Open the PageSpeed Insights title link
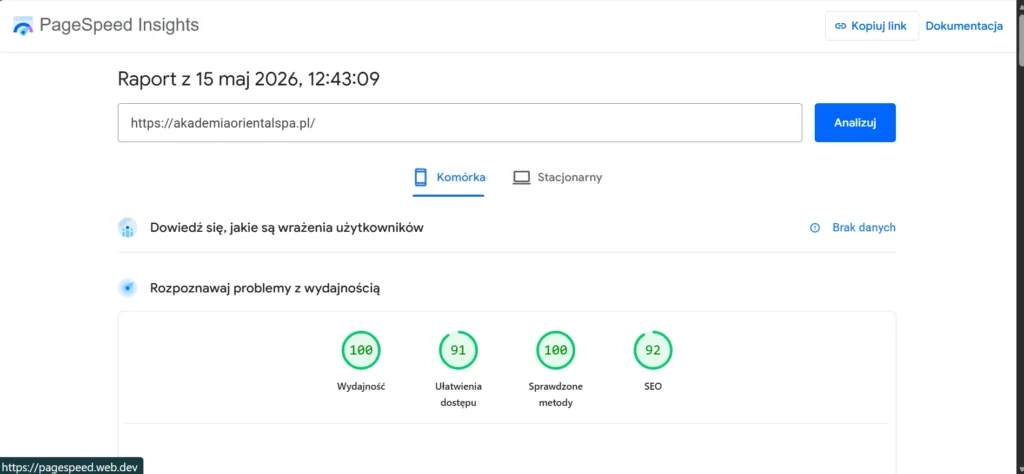This screenshot has height=474, width=1024. click(x=119, y=25)
